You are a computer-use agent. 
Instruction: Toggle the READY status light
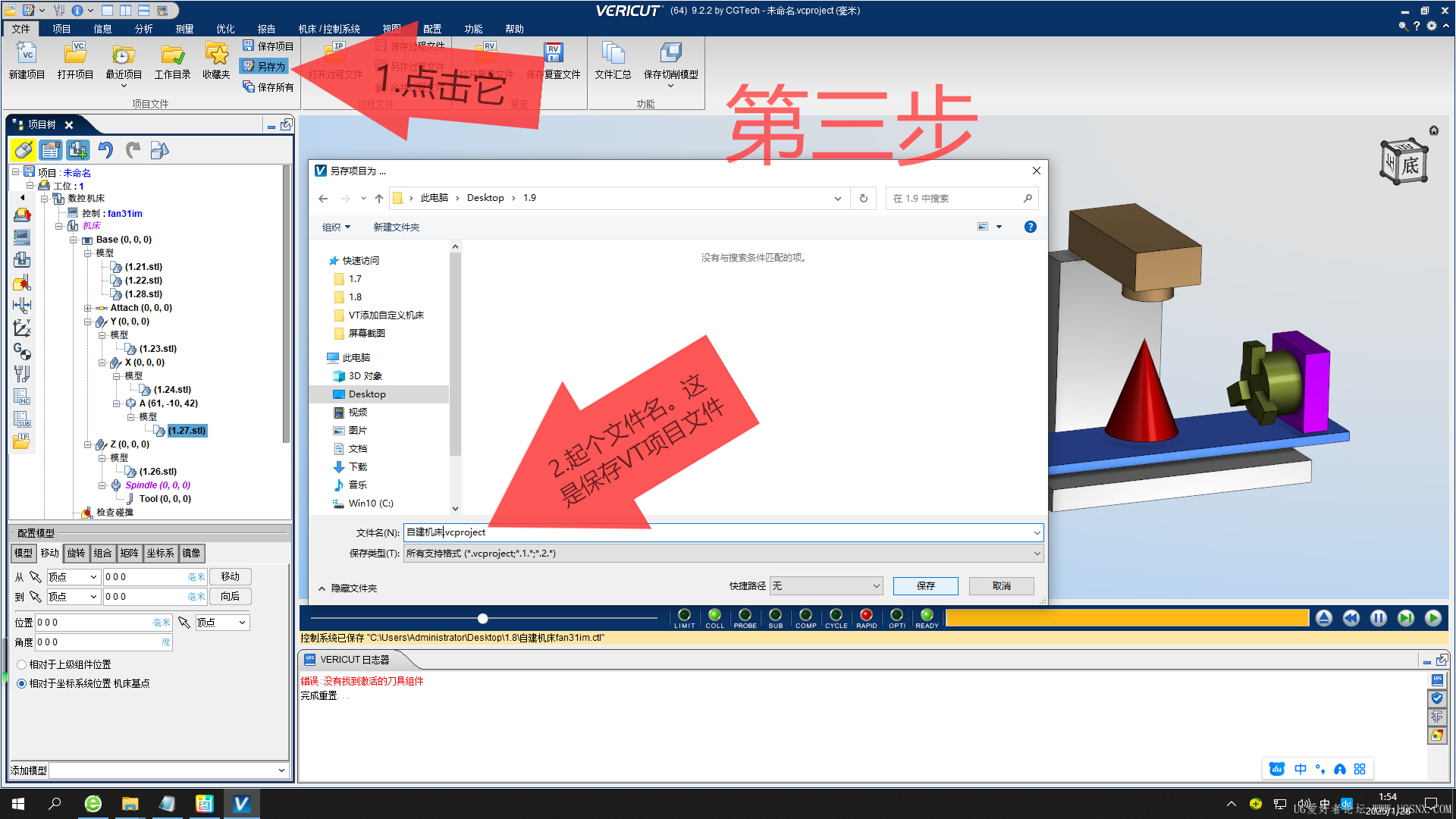pyautogui.click(x=927, y=615)
